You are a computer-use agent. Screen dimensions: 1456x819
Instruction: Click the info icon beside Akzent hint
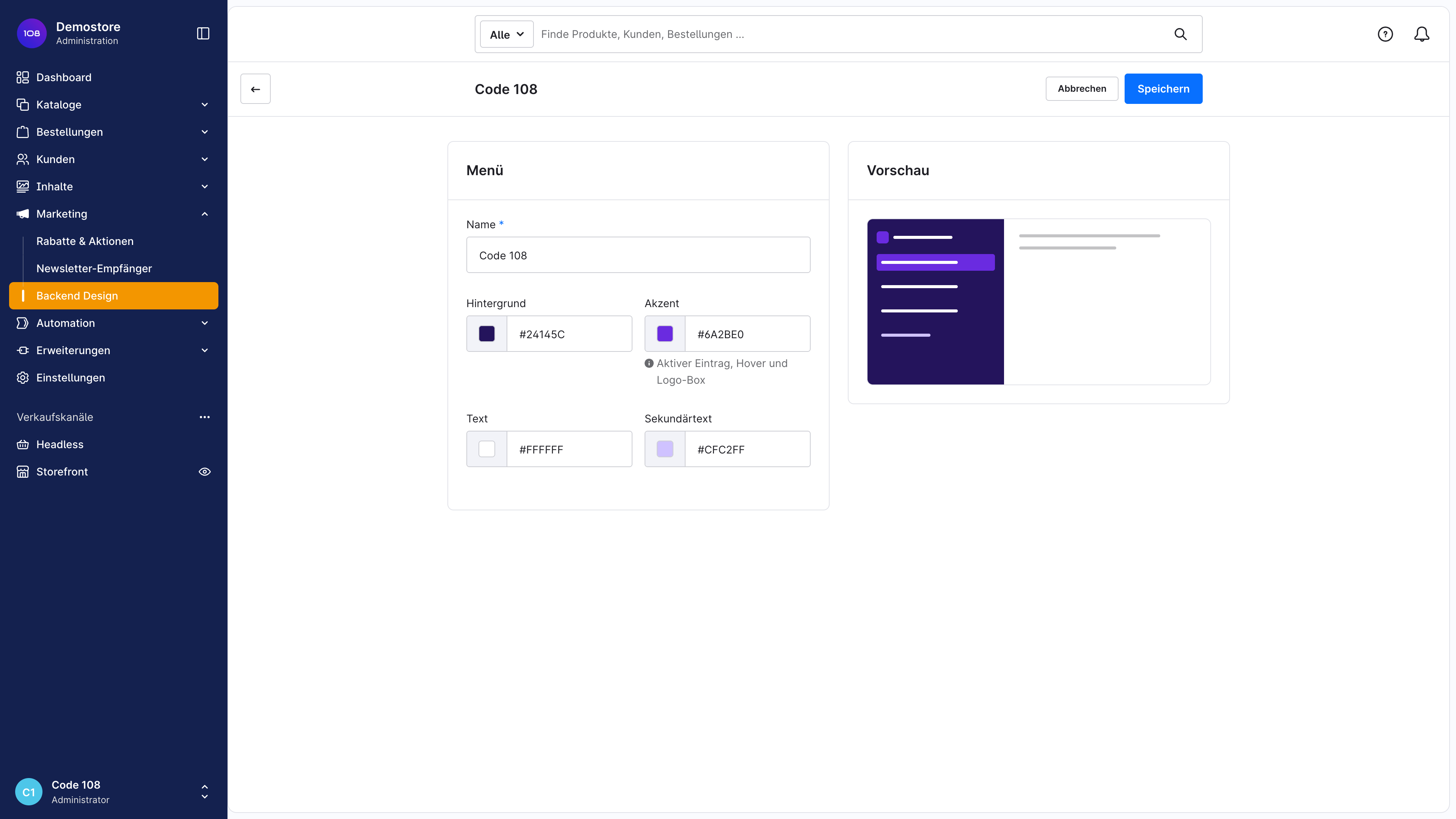[x=649, y=364]
